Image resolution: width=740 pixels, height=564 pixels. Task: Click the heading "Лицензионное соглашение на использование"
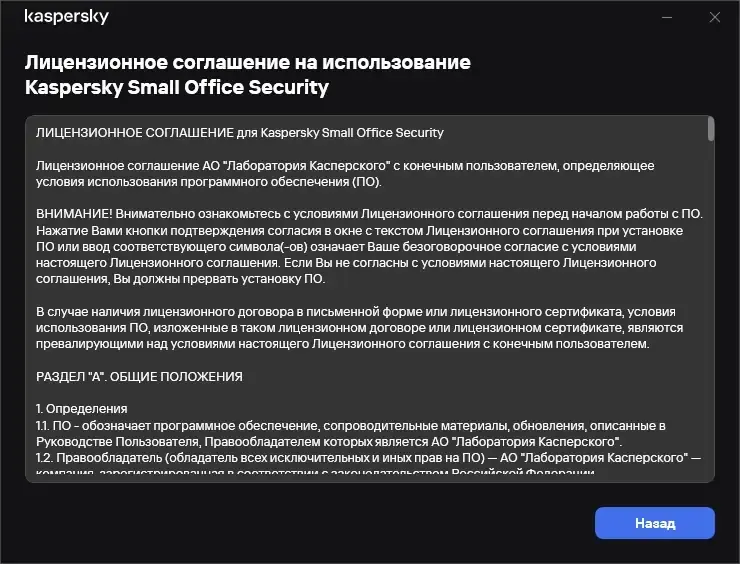247,62
